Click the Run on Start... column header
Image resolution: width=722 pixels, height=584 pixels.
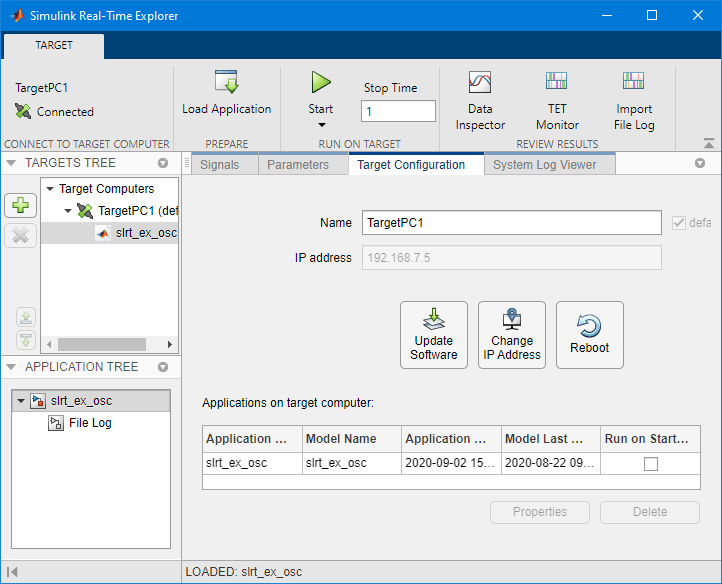point(651,439)
